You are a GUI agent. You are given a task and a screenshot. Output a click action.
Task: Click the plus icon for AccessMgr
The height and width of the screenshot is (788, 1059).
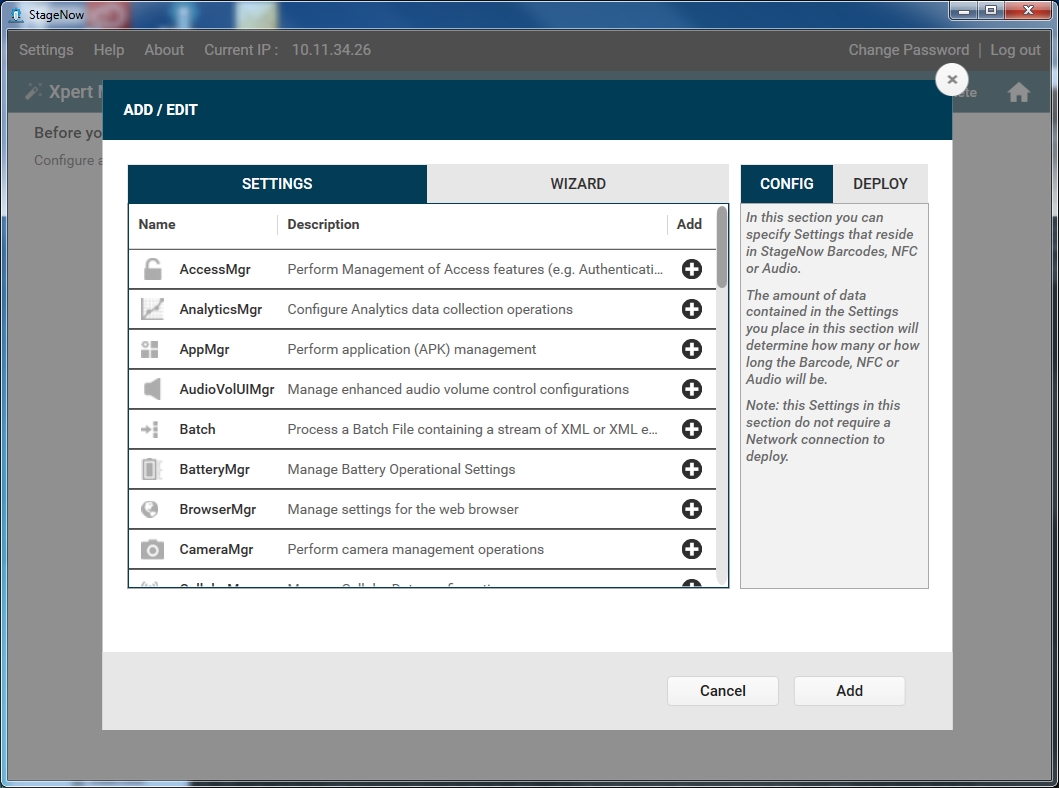691,269
